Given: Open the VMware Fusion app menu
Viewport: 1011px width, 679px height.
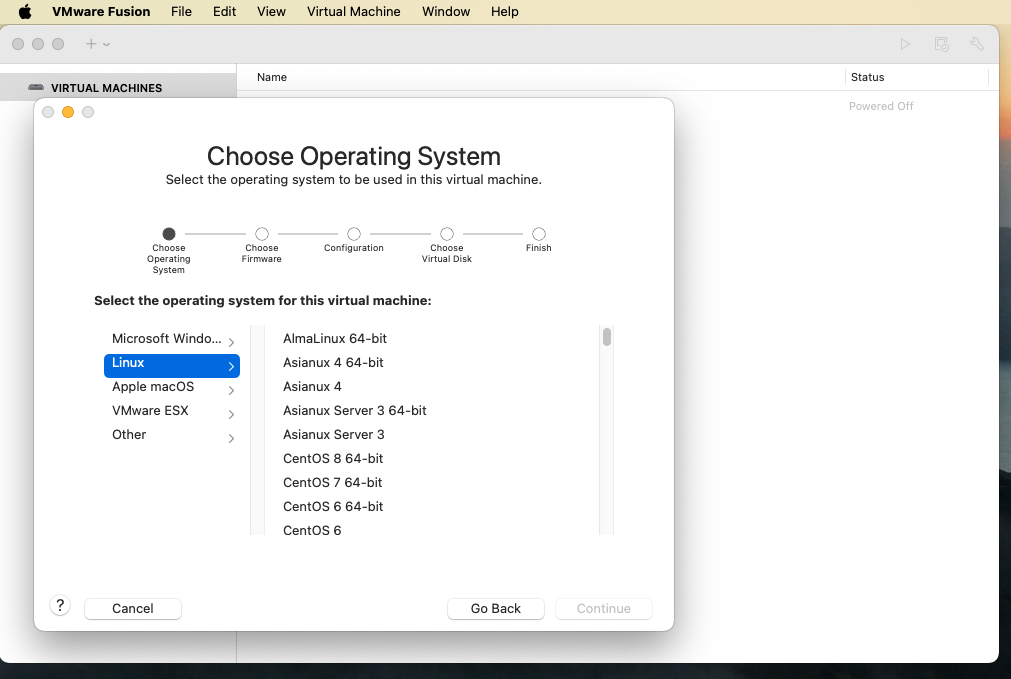Looking at the screenshot, I should click(101, 12).
